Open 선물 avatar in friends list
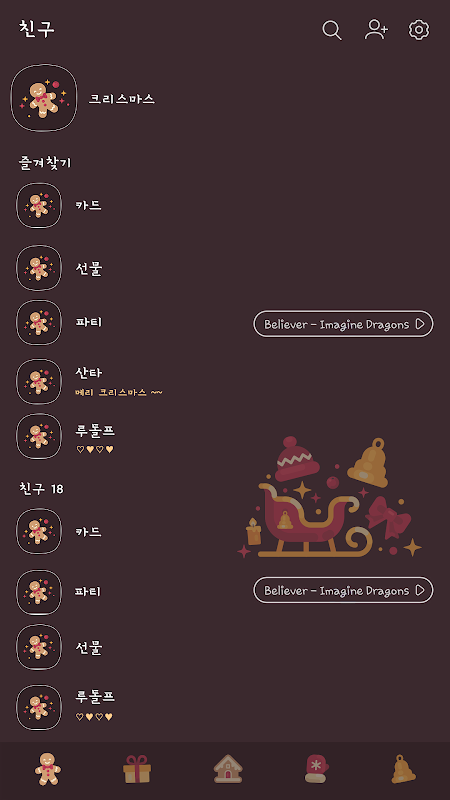The width and height of the screenshot is (450, 800). click(39, 647)
